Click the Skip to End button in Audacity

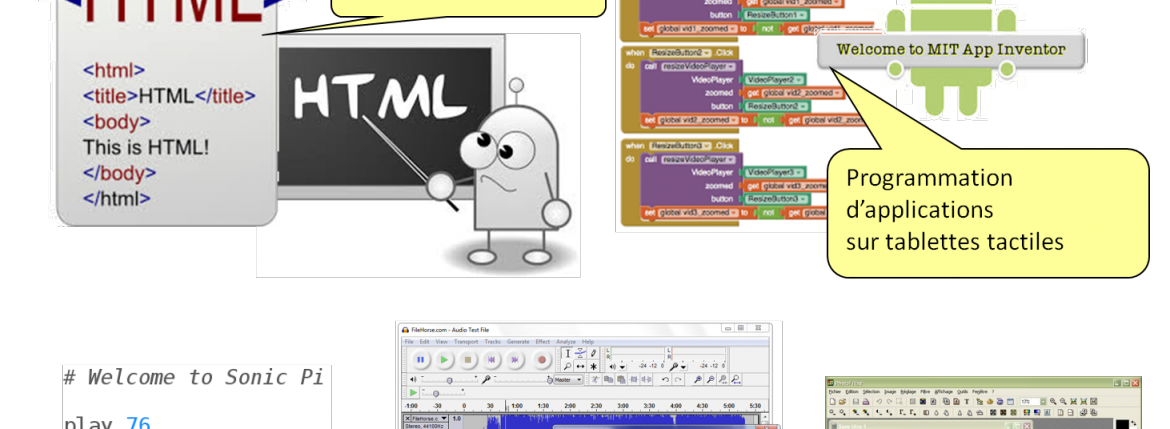point(516,359)
